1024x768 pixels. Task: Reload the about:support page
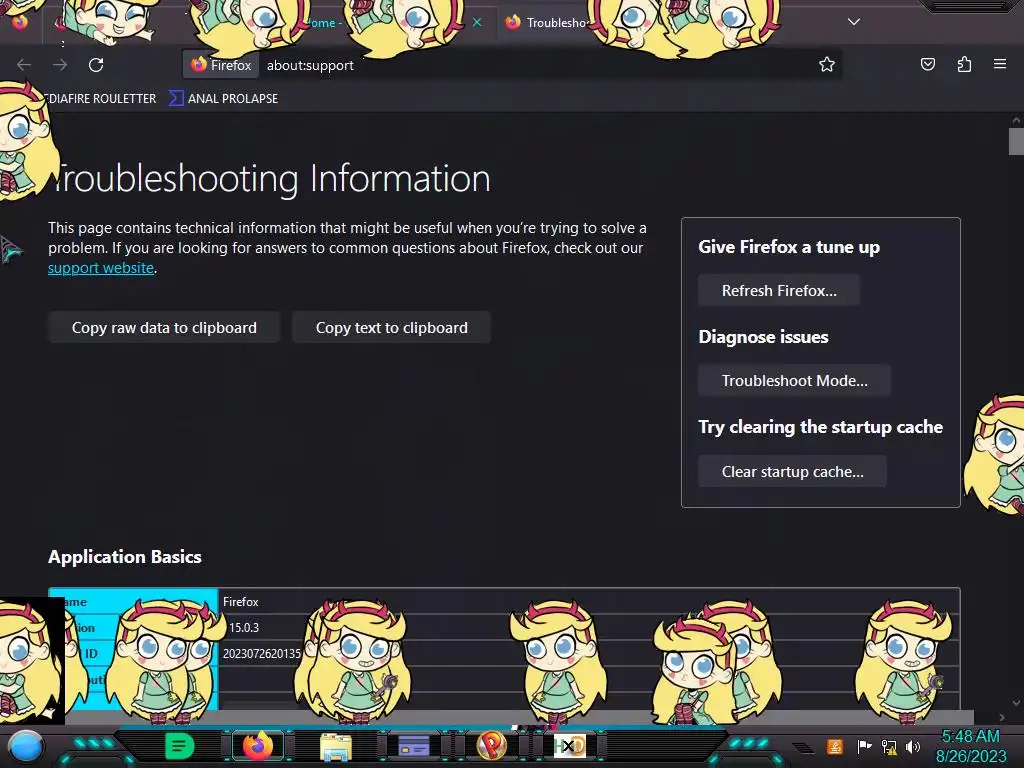tap(96, 65)
